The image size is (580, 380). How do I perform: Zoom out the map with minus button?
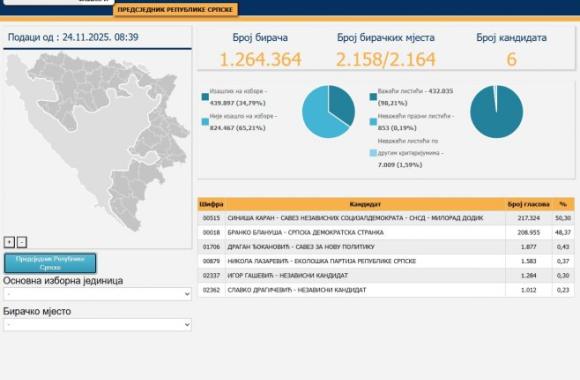point(22,242)
